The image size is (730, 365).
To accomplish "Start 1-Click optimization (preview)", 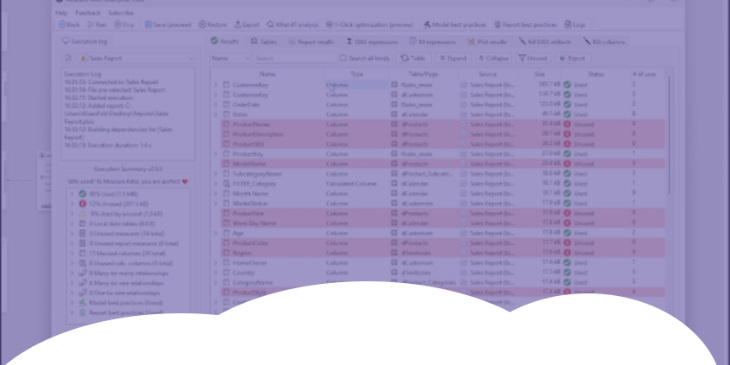I will (x=369, y=25).
